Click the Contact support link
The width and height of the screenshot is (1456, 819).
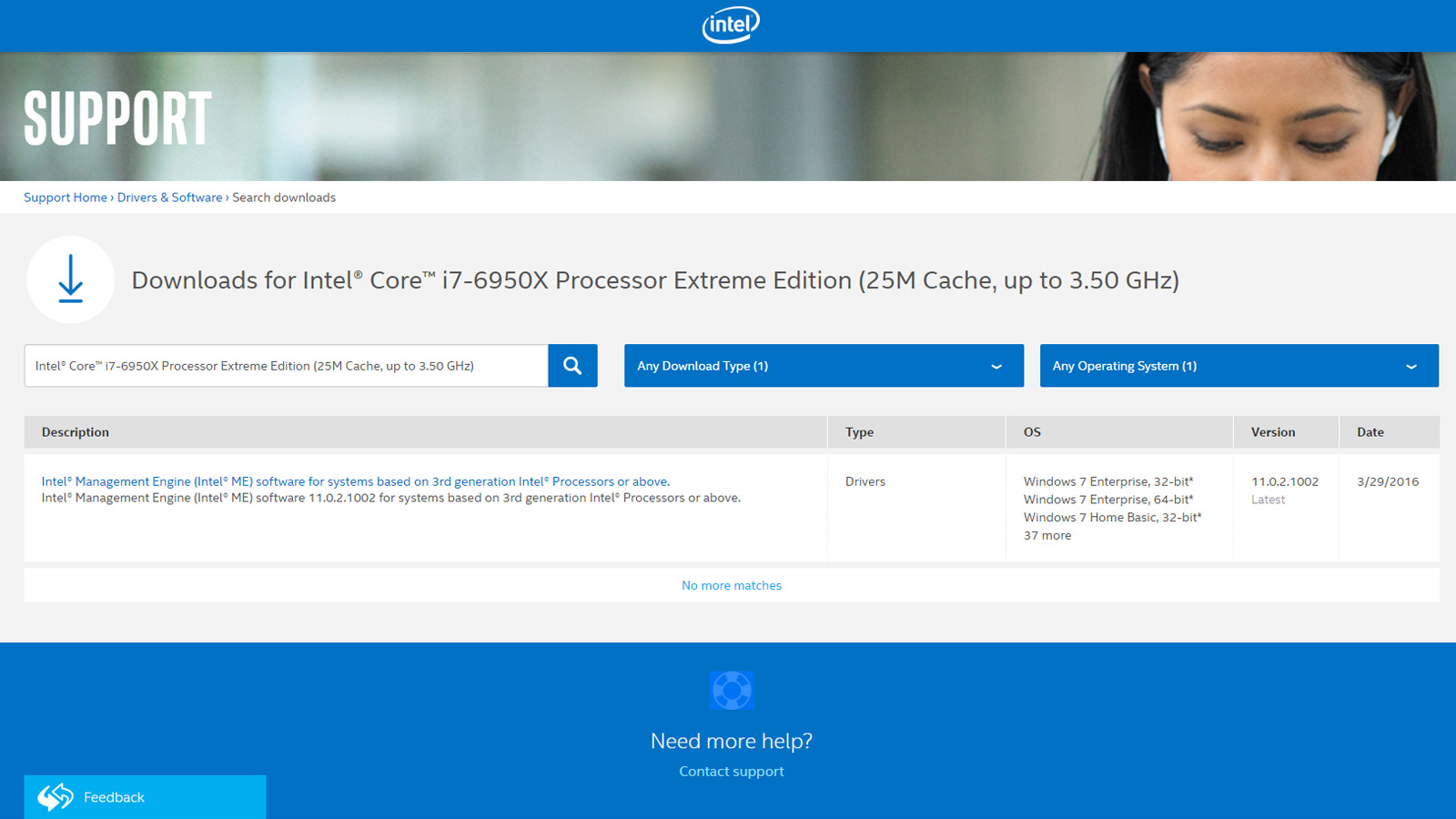point(732,771)
